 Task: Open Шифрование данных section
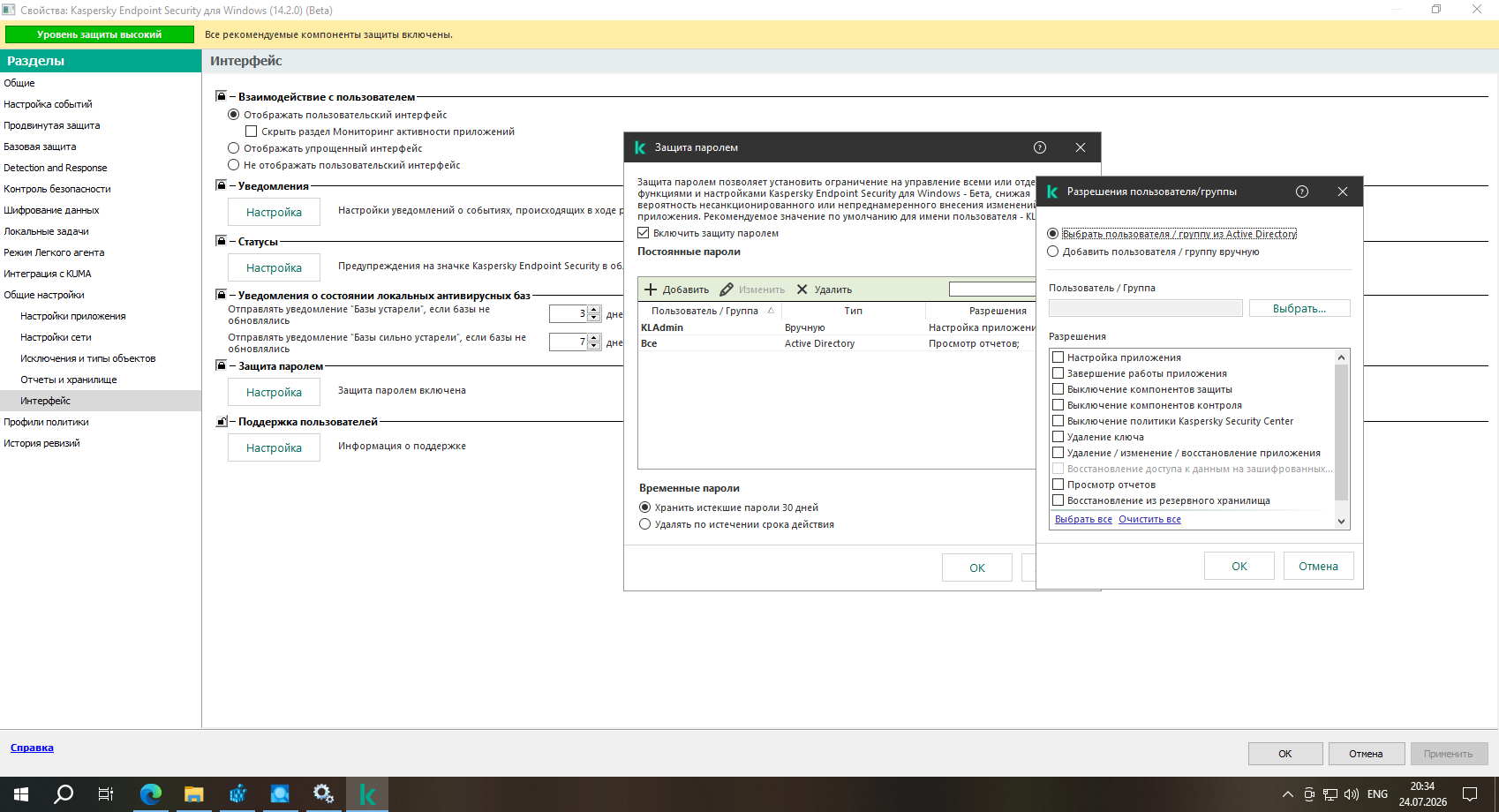click(51, 210)
